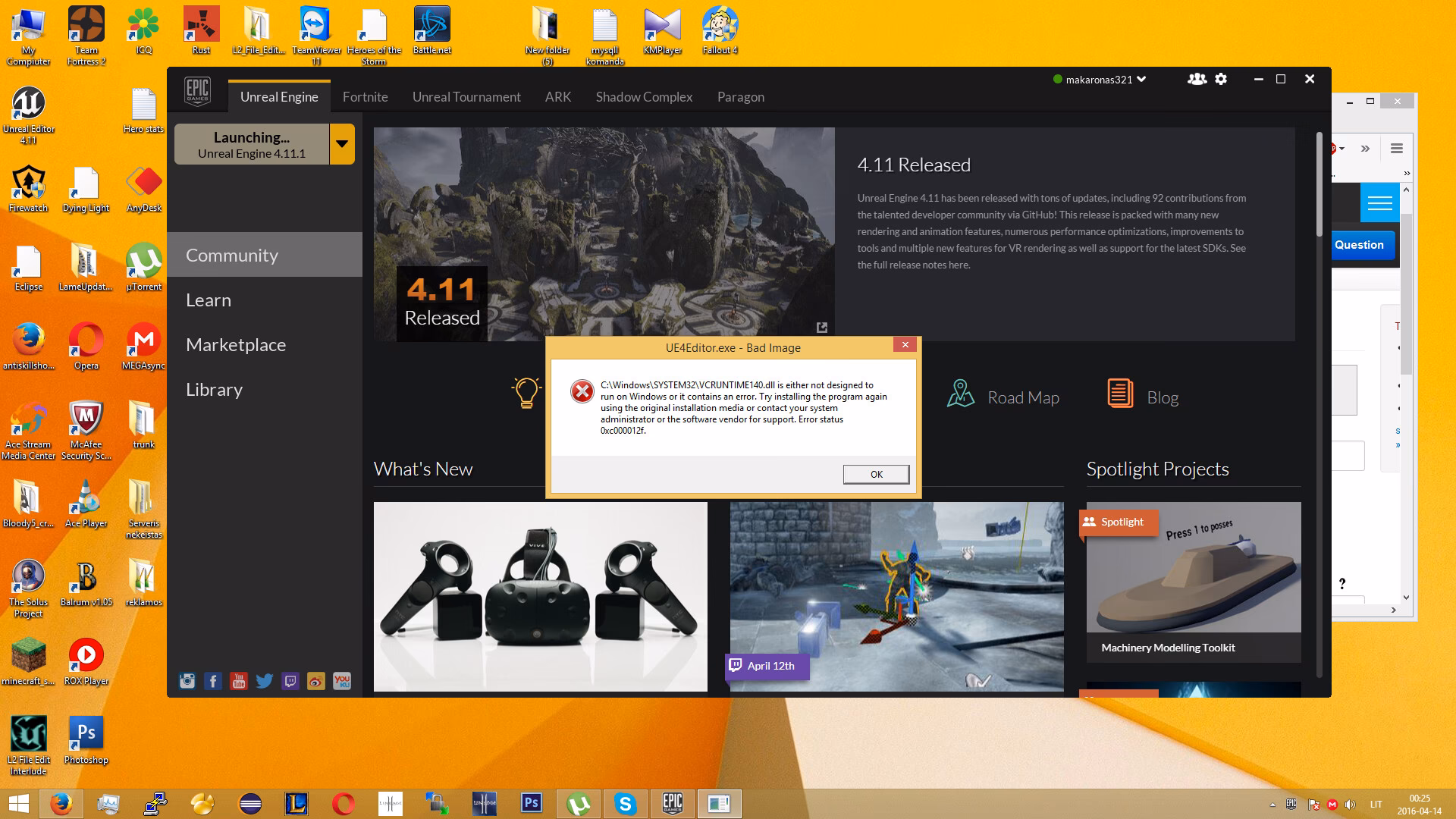The width and height of the screenshot is (1456, 819).
Task: Switch to the Fortnite tab
Action: click(x=365, y=97)
